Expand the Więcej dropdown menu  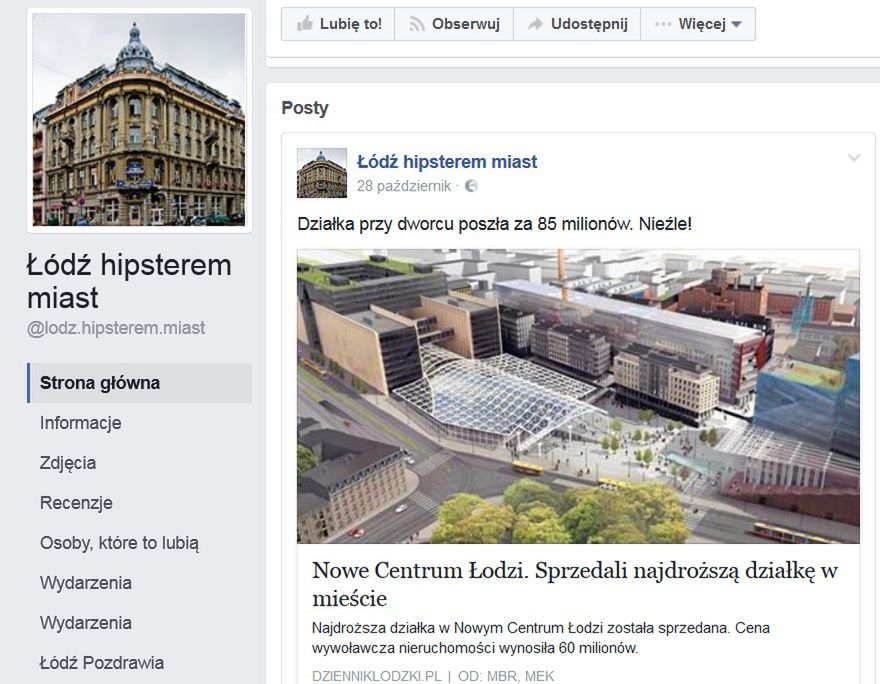coord(698,24)
